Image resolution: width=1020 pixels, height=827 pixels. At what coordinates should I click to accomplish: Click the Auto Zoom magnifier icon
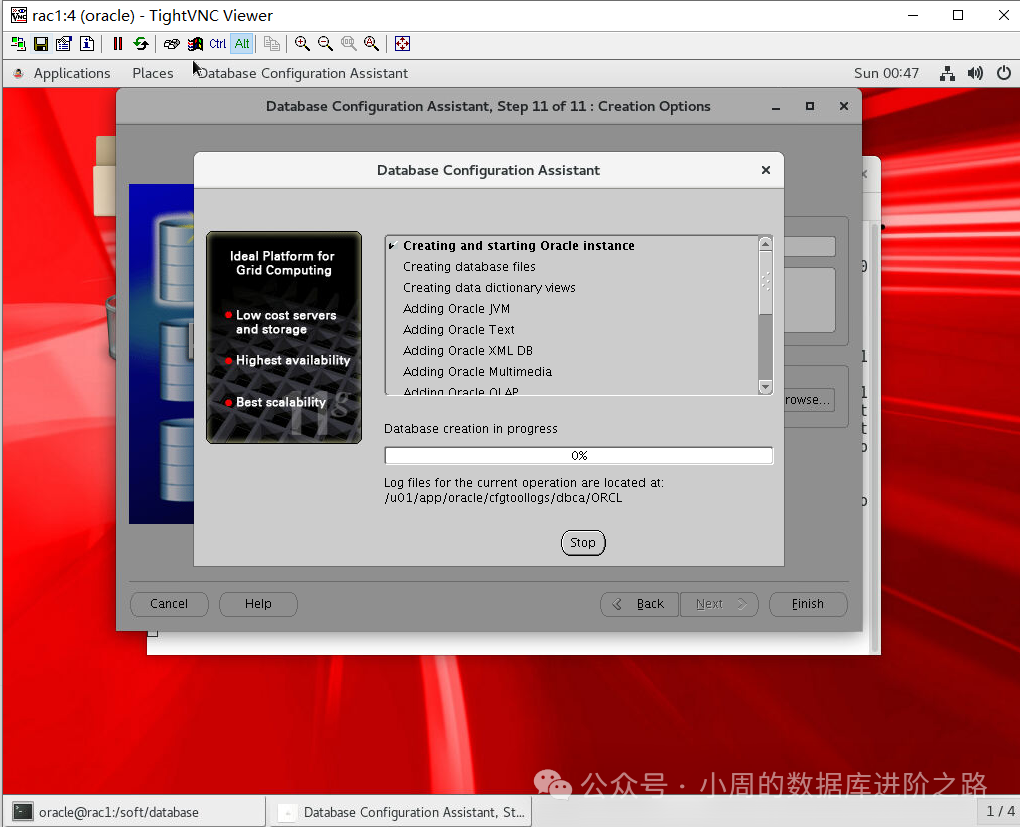371,44
